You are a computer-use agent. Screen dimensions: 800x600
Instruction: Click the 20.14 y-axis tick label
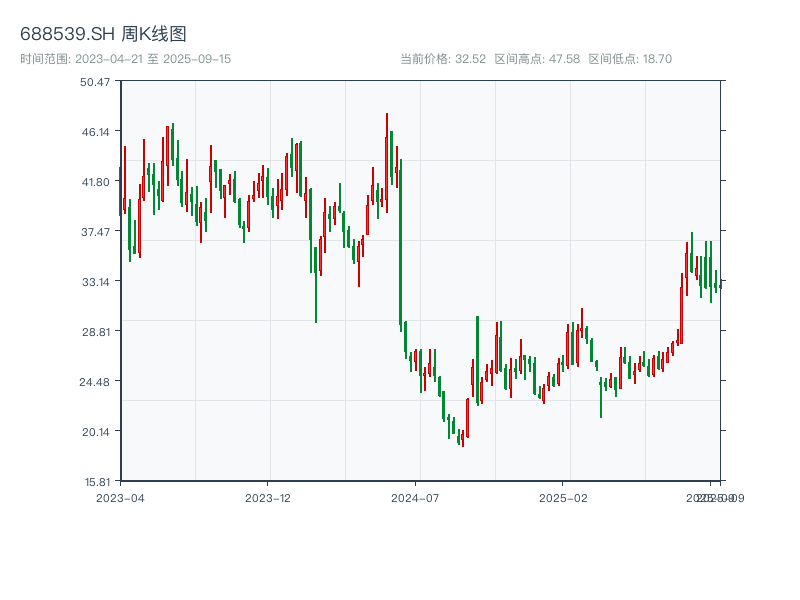click(x=95, y=431)
